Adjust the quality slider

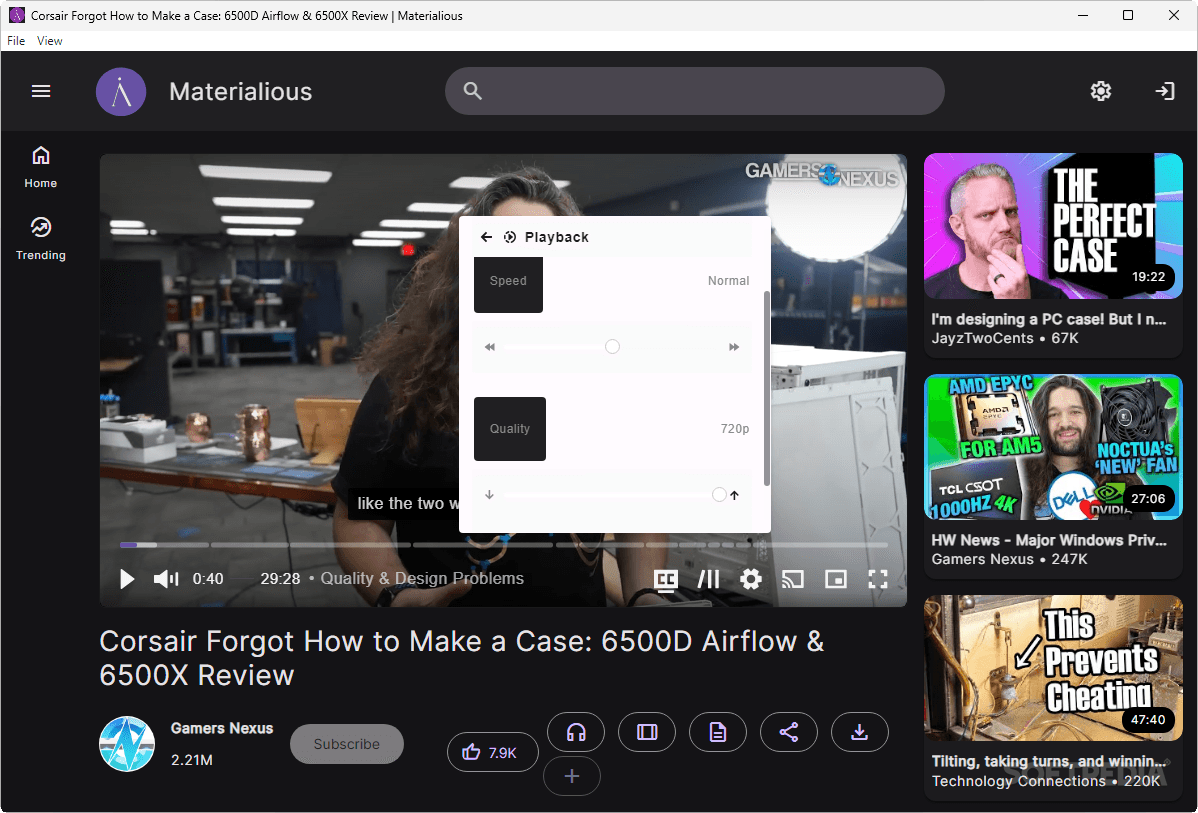coord(612,495)
